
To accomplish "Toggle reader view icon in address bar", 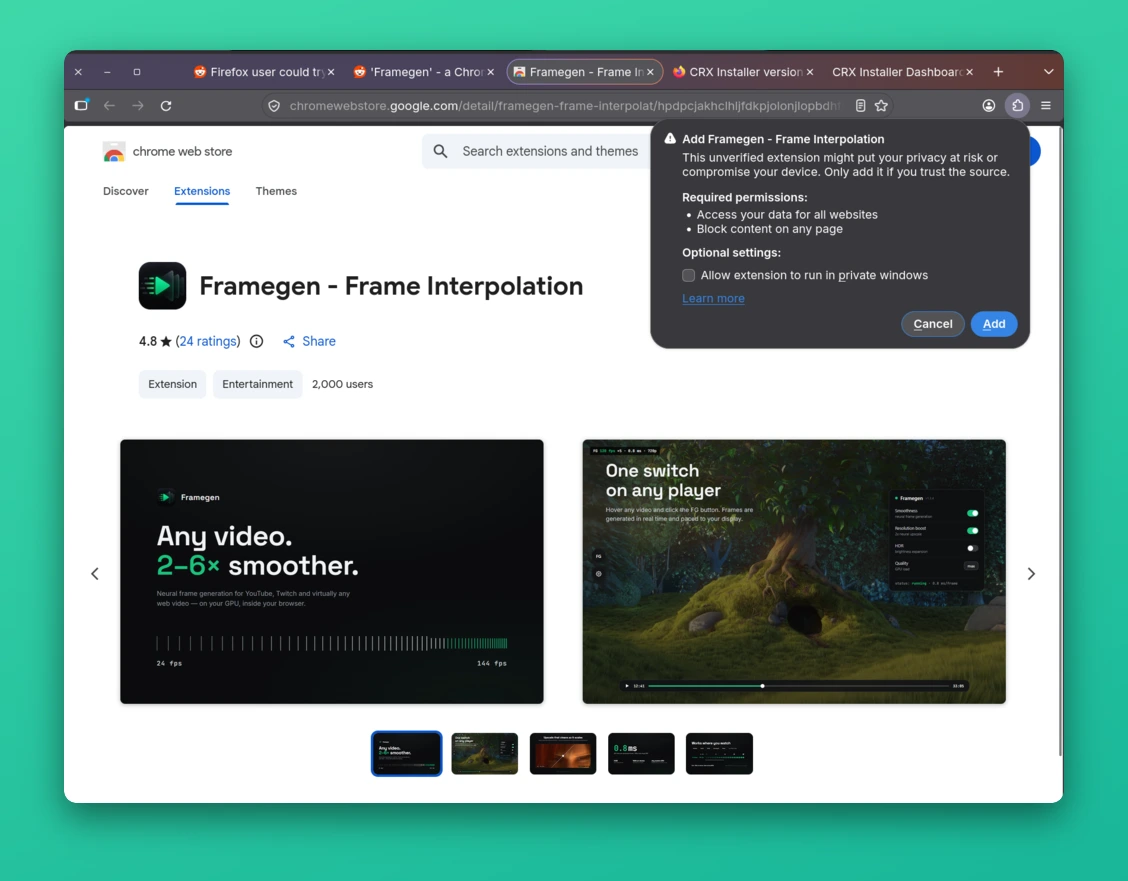I will pos(860,106).
